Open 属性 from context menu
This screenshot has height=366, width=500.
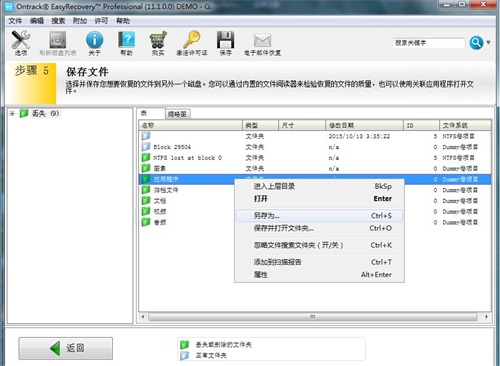point(319,275)
